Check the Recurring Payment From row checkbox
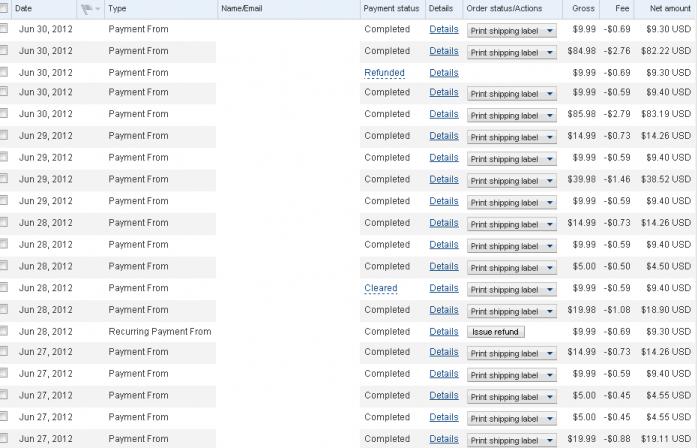698x448 pixels. click(4, 330)
